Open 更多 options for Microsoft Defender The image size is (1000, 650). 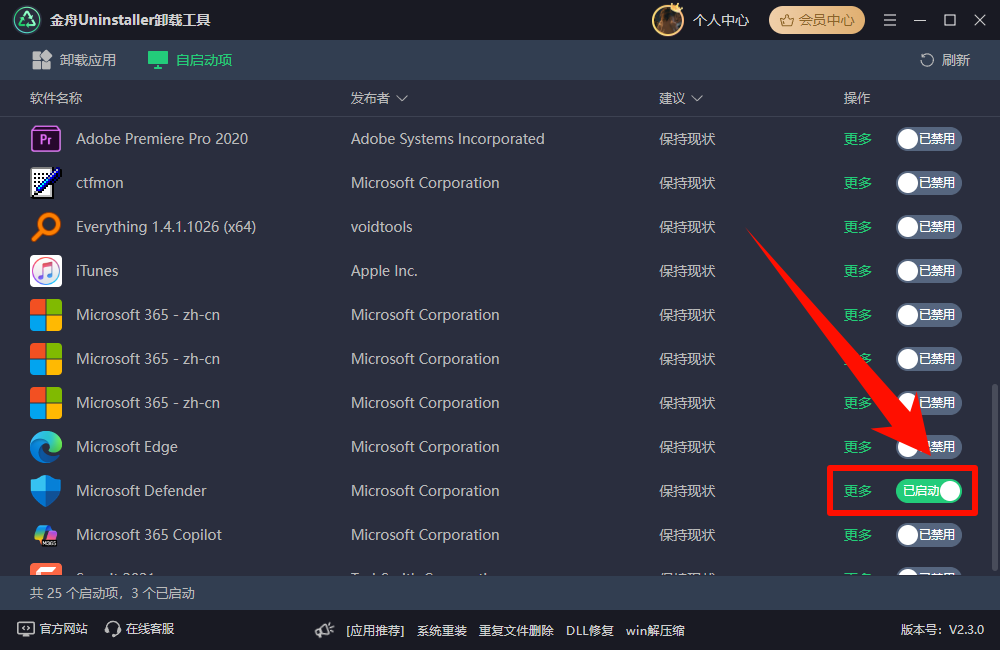[857, 491]
